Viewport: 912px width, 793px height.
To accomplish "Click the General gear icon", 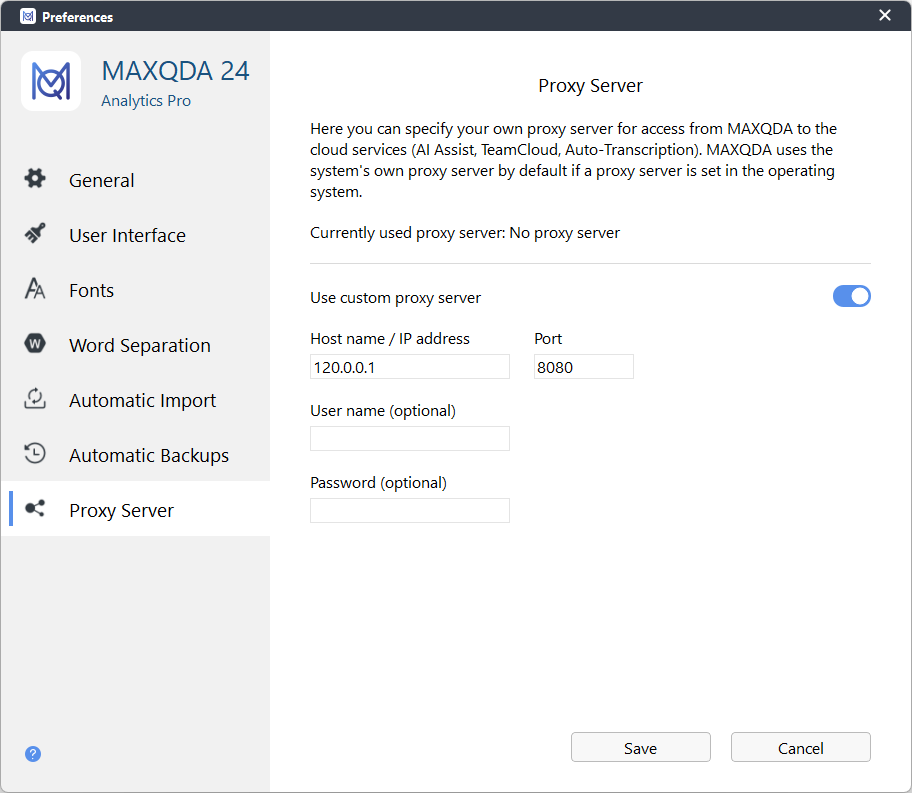I will (x=35, y=179).
